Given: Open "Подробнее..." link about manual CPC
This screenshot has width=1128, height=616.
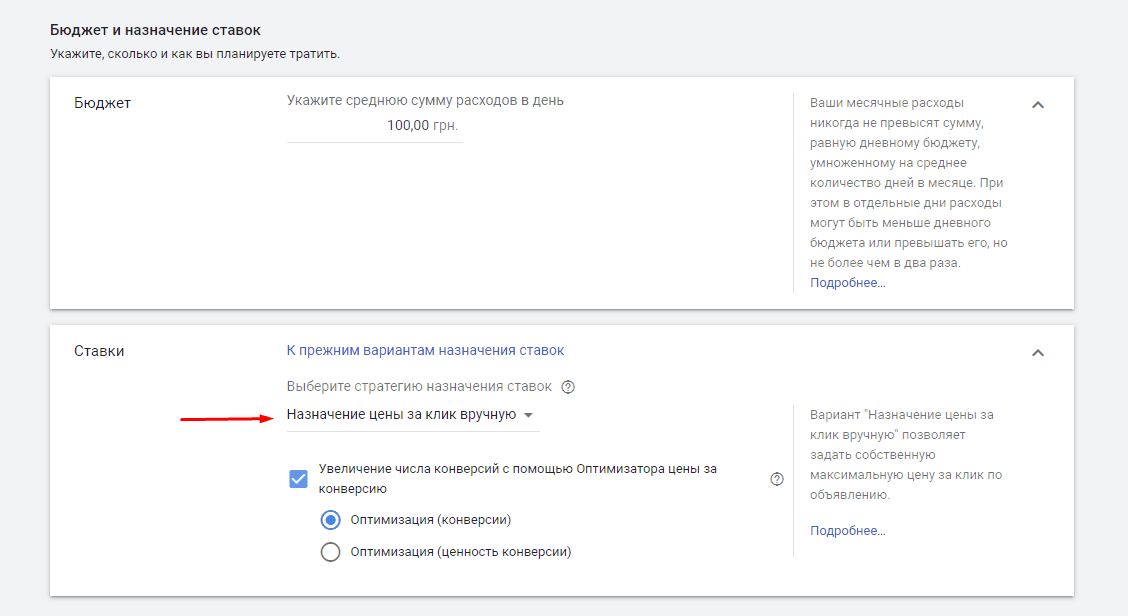Looking at the screenshot, I should [x=846, y=530].
